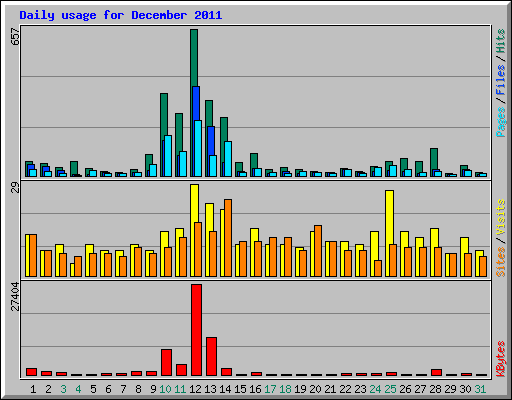Click weekend day label '31' on the x-axis

point(480,389)
